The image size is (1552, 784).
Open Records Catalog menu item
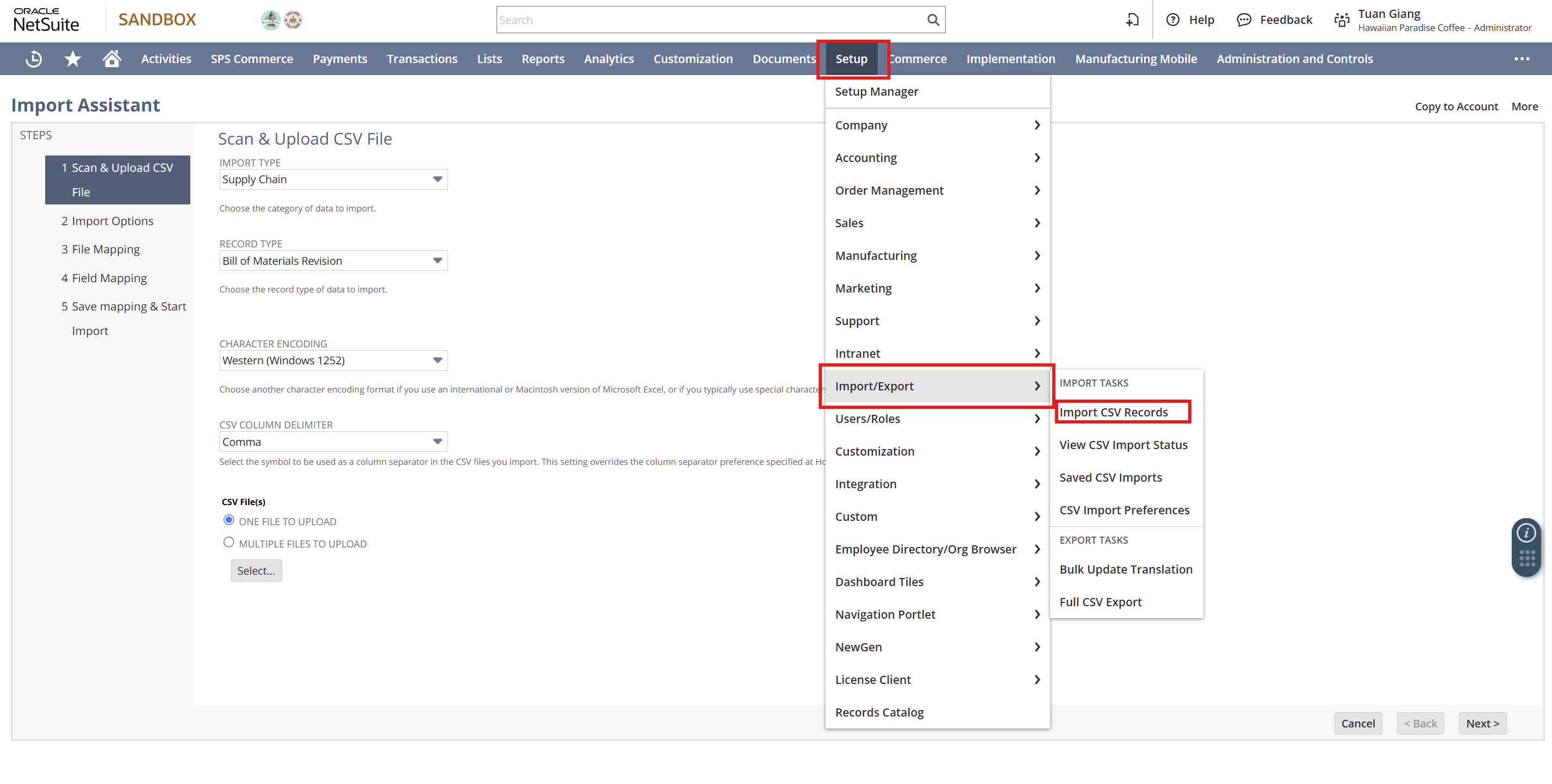(x=937, y=712)
